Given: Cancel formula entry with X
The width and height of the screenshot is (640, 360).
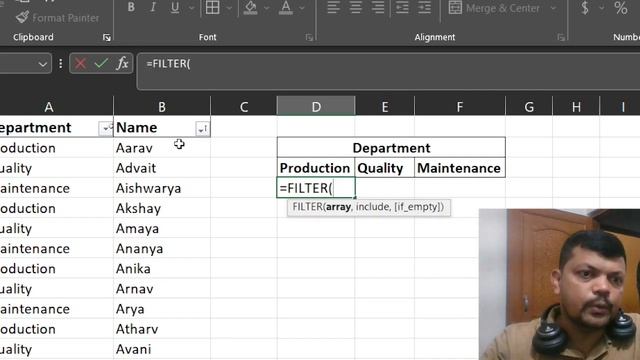Looking at the screenshot, I should (80, 63).
